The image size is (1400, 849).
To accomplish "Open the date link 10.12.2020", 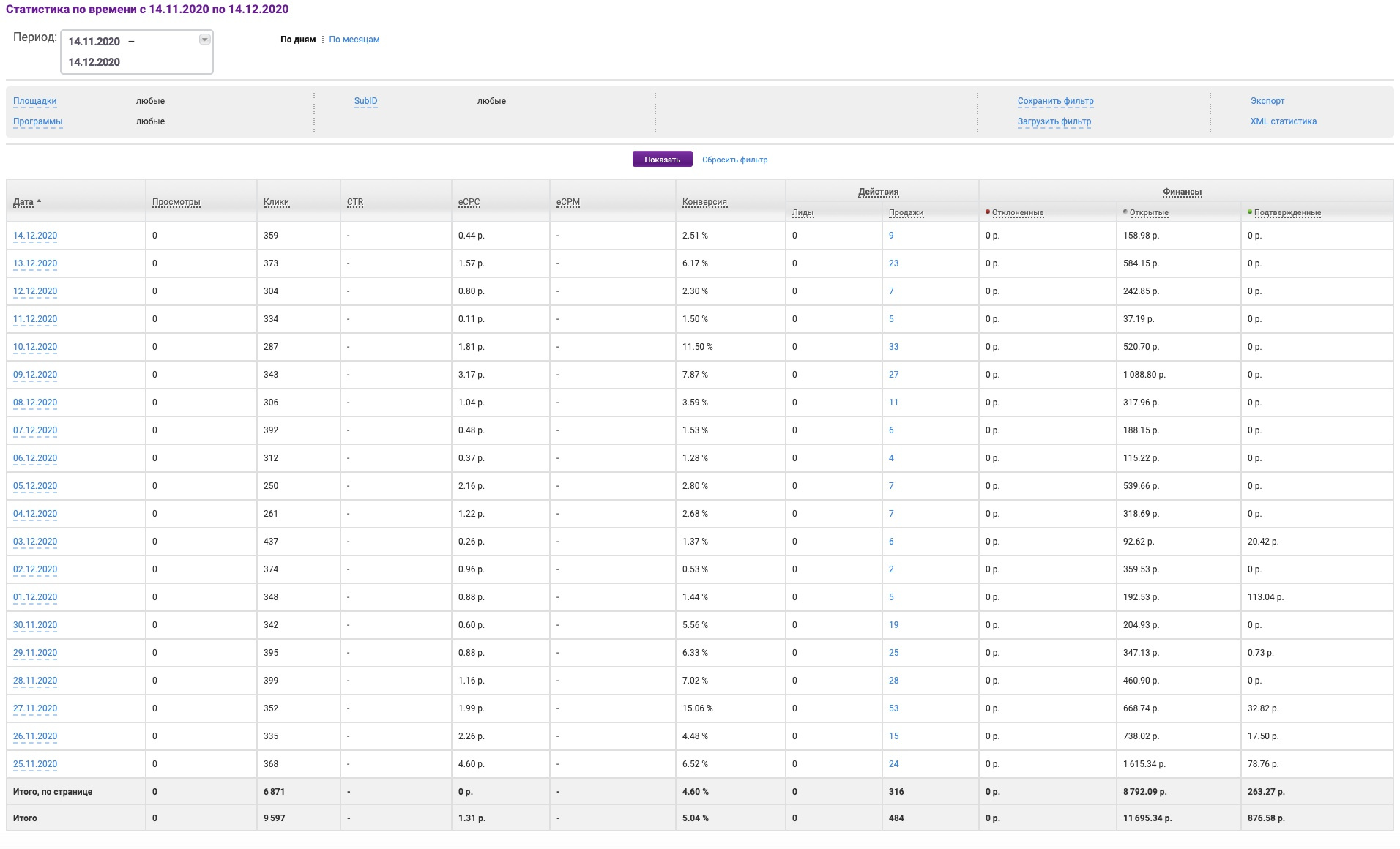I will 35,347.
